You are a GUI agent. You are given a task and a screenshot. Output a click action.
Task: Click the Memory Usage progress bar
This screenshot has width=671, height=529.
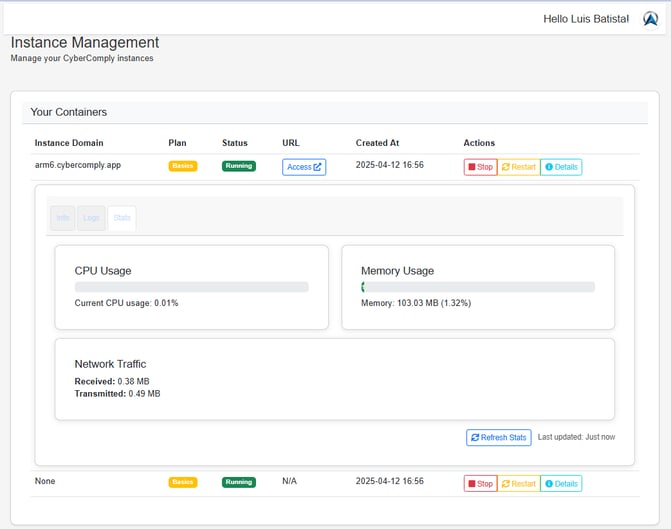(478, 287)
